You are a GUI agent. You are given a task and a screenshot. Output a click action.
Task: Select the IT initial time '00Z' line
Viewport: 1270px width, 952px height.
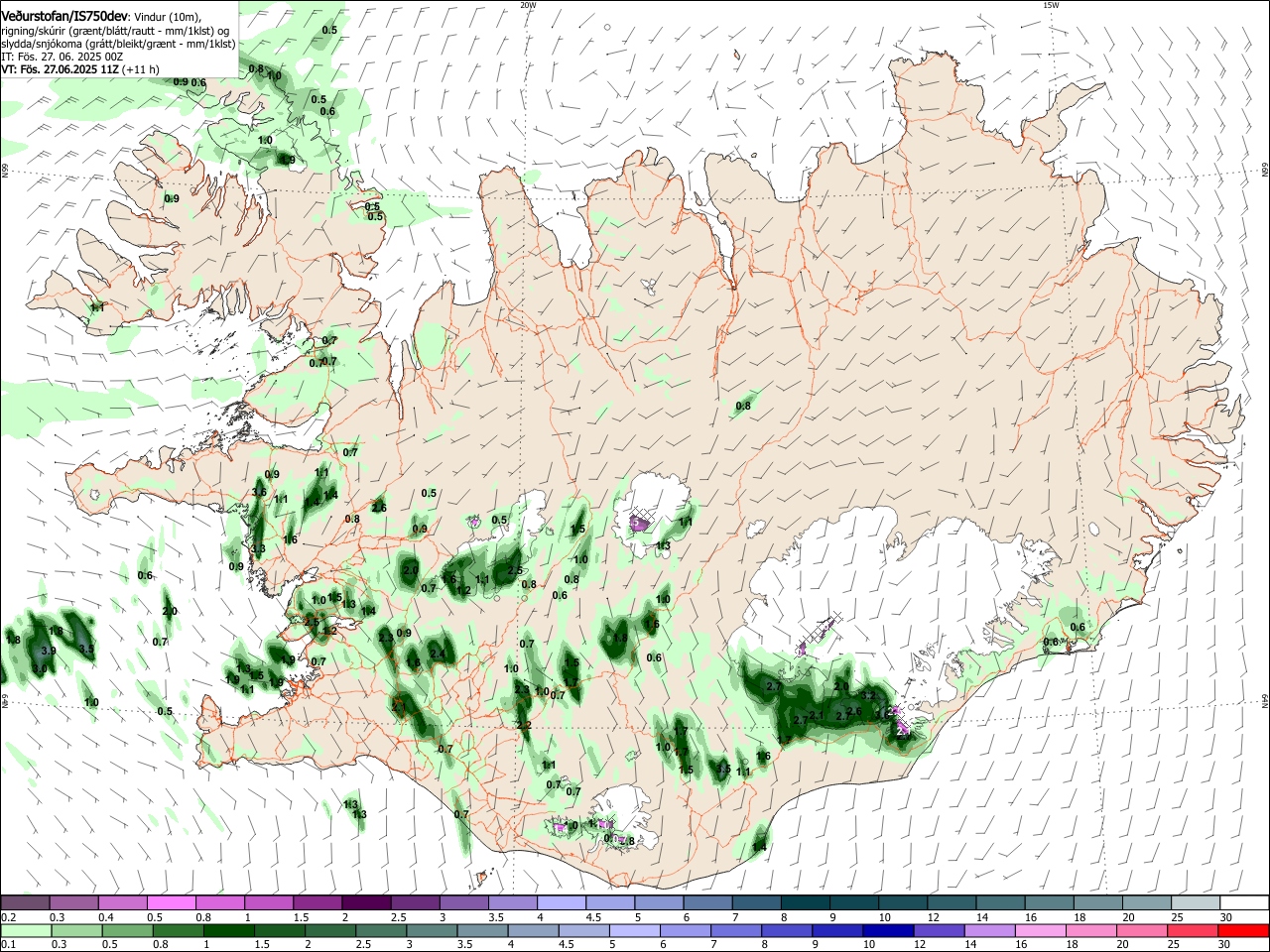(x=62, y=57)
